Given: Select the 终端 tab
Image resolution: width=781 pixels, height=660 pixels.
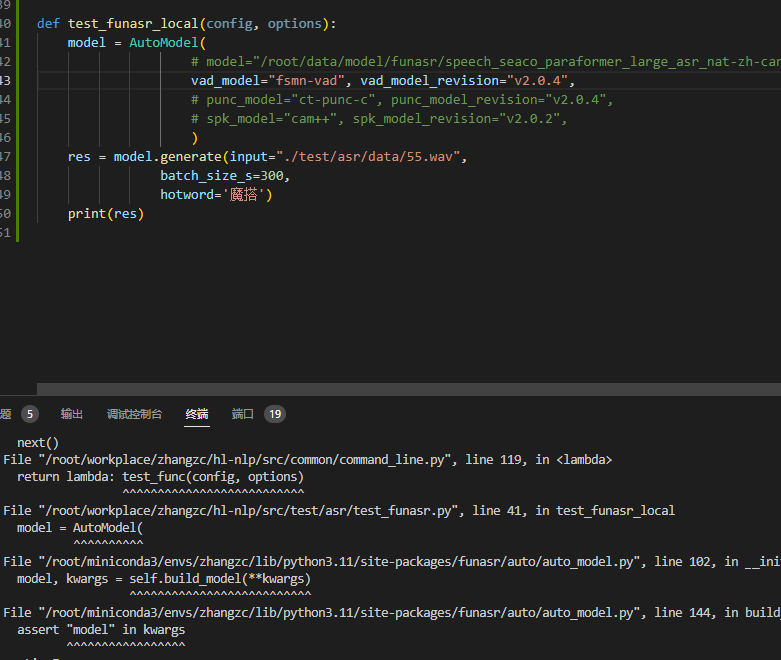Looking at the screenshot, I should pyautogui.click(x=197, y=414).
